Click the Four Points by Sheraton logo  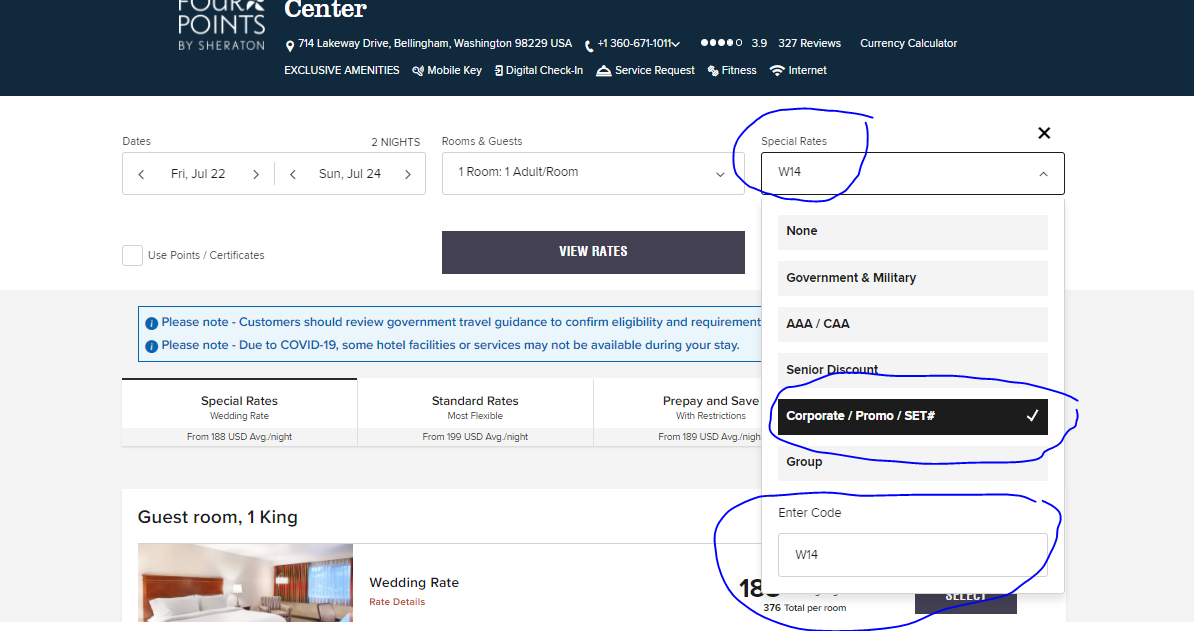[x=222, y=25]
